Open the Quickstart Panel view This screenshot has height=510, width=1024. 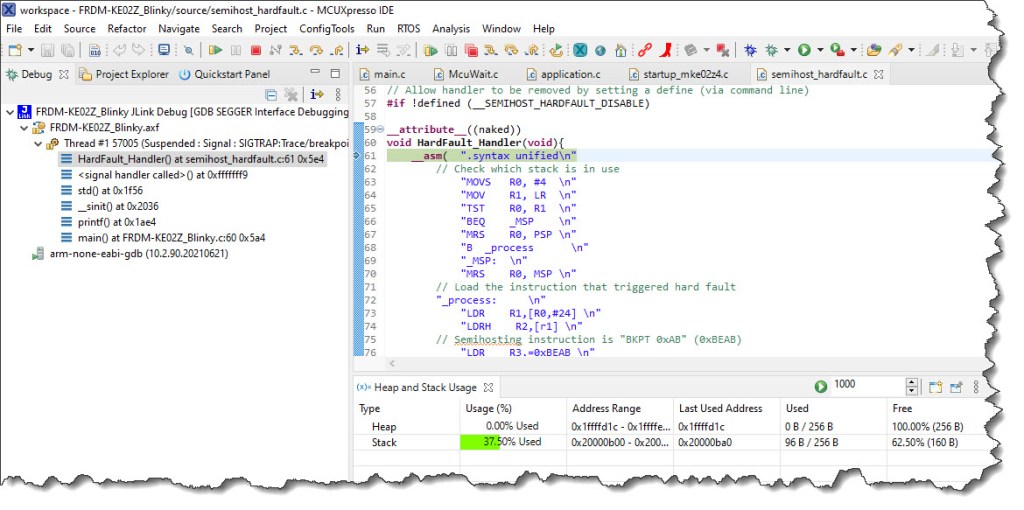[231, 74]
